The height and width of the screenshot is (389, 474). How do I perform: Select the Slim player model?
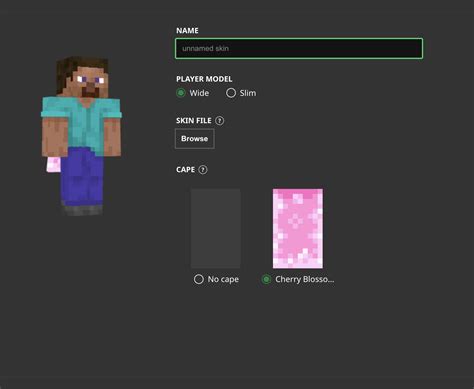[231, 93]
